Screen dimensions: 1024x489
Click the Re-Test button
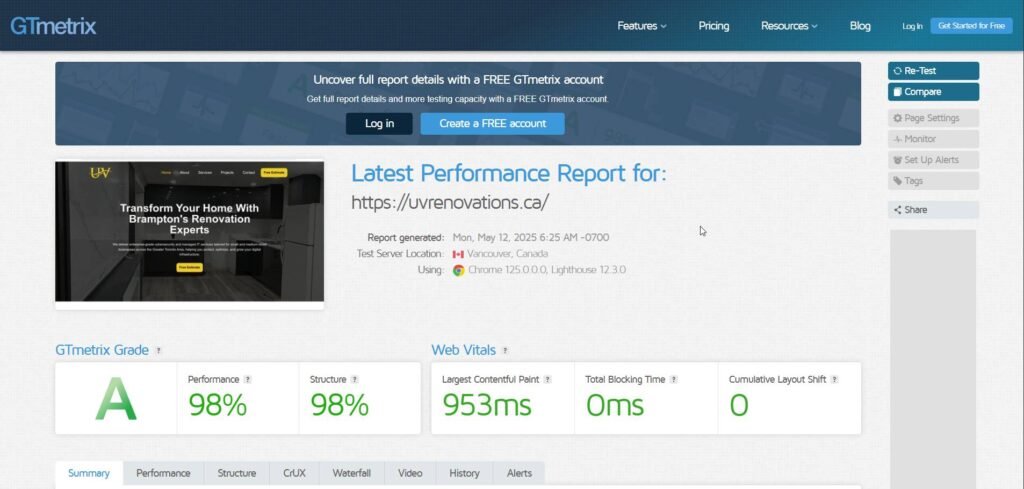click(933, 71)
